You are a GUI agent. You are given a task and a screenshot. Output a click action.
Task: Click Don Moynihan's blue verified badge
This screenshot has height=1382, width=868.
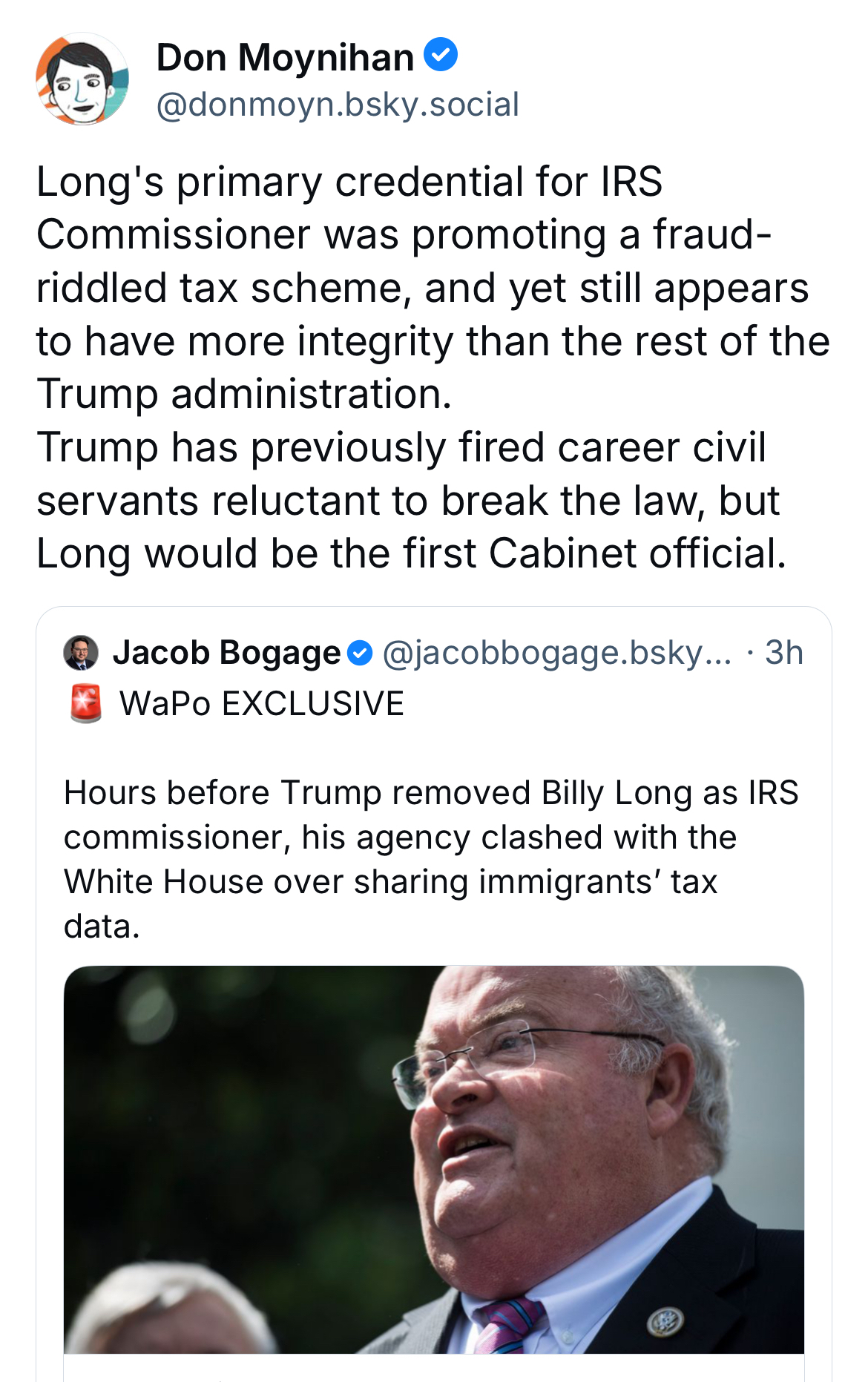pos(441,55)
